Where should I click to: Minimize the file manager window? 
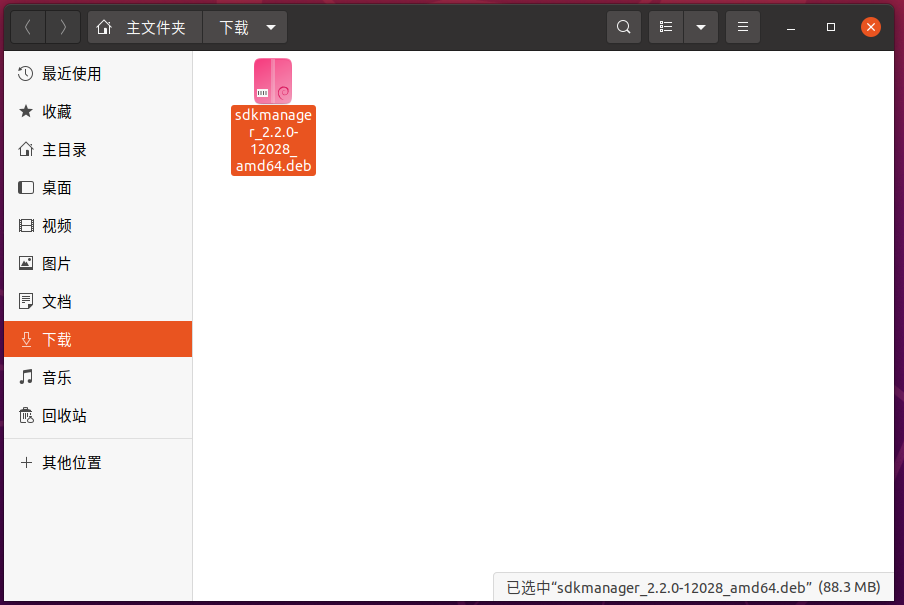[x=791, y=27]
